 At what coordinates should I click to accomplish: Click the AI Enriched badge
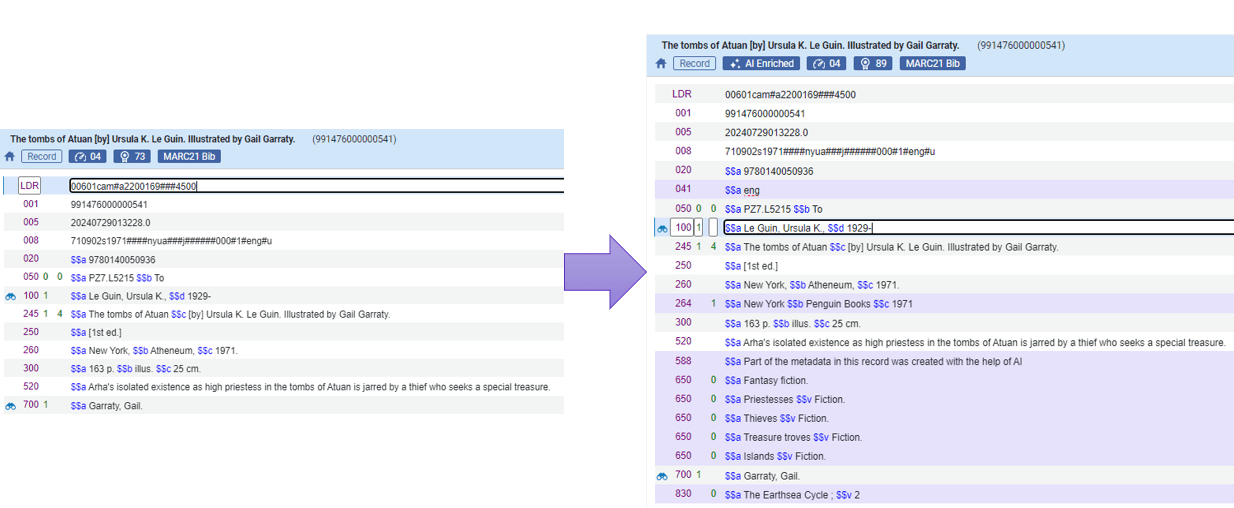coord(762,64)
